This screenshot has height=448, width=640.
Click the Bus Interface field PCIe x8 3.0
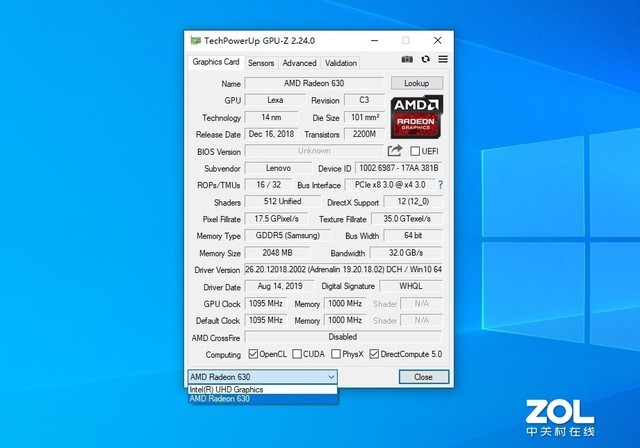click(390, 185)
